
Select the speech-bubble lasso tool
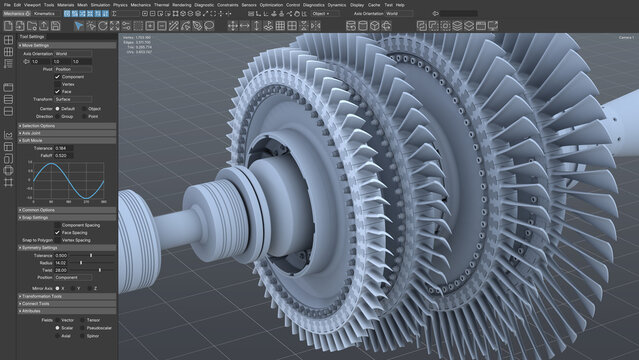pos(209,26)
